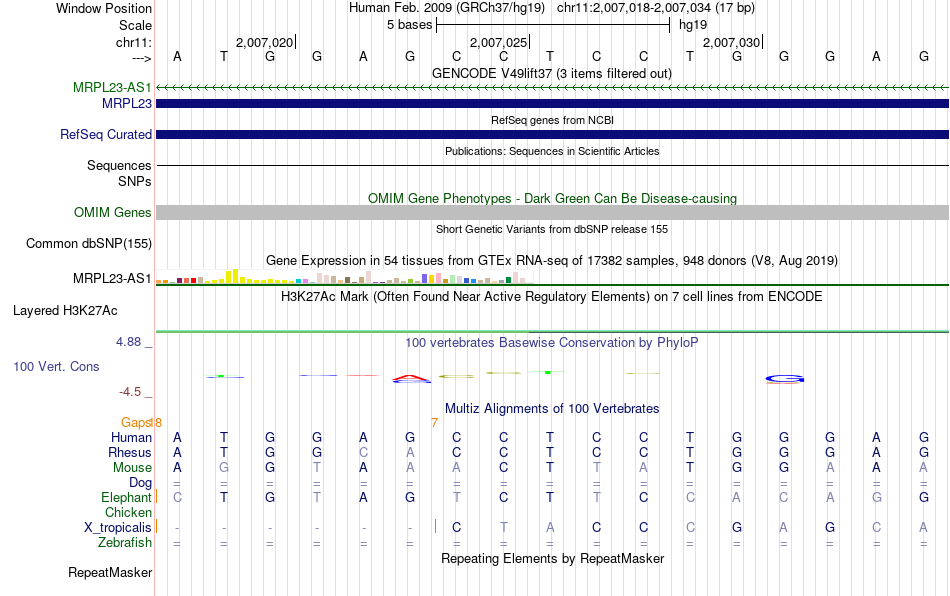Click the Mouse alignment row label

(132, 468)
